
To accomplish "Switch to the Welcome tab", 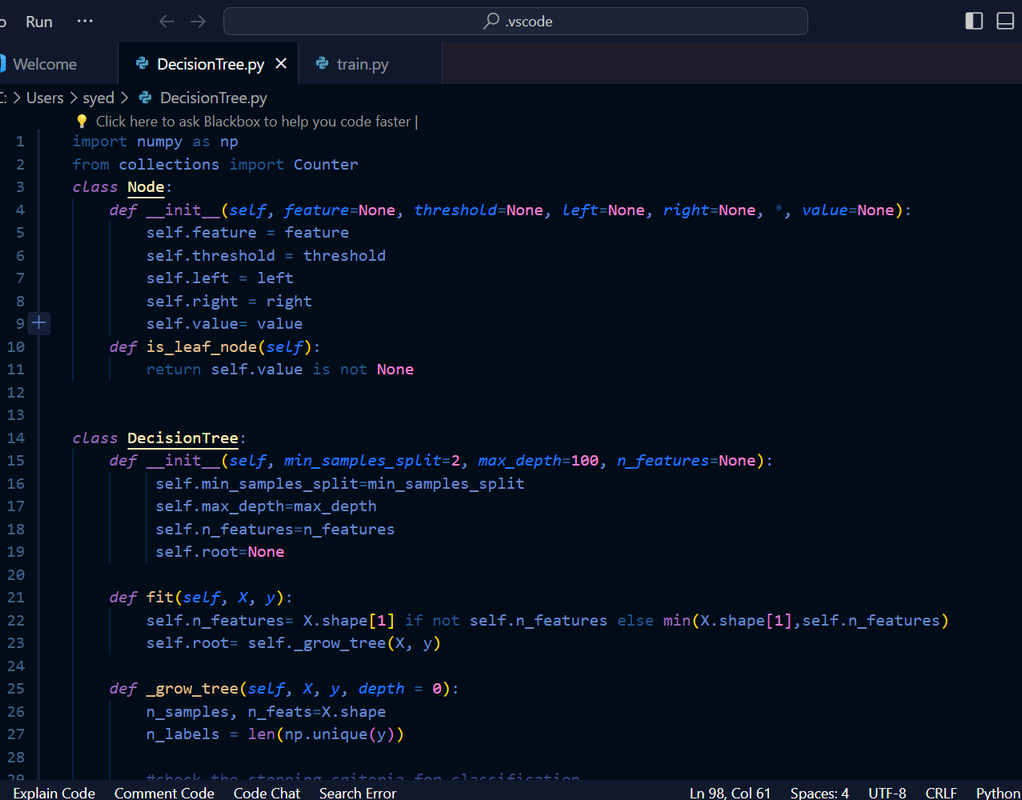I will pos(44,64).
